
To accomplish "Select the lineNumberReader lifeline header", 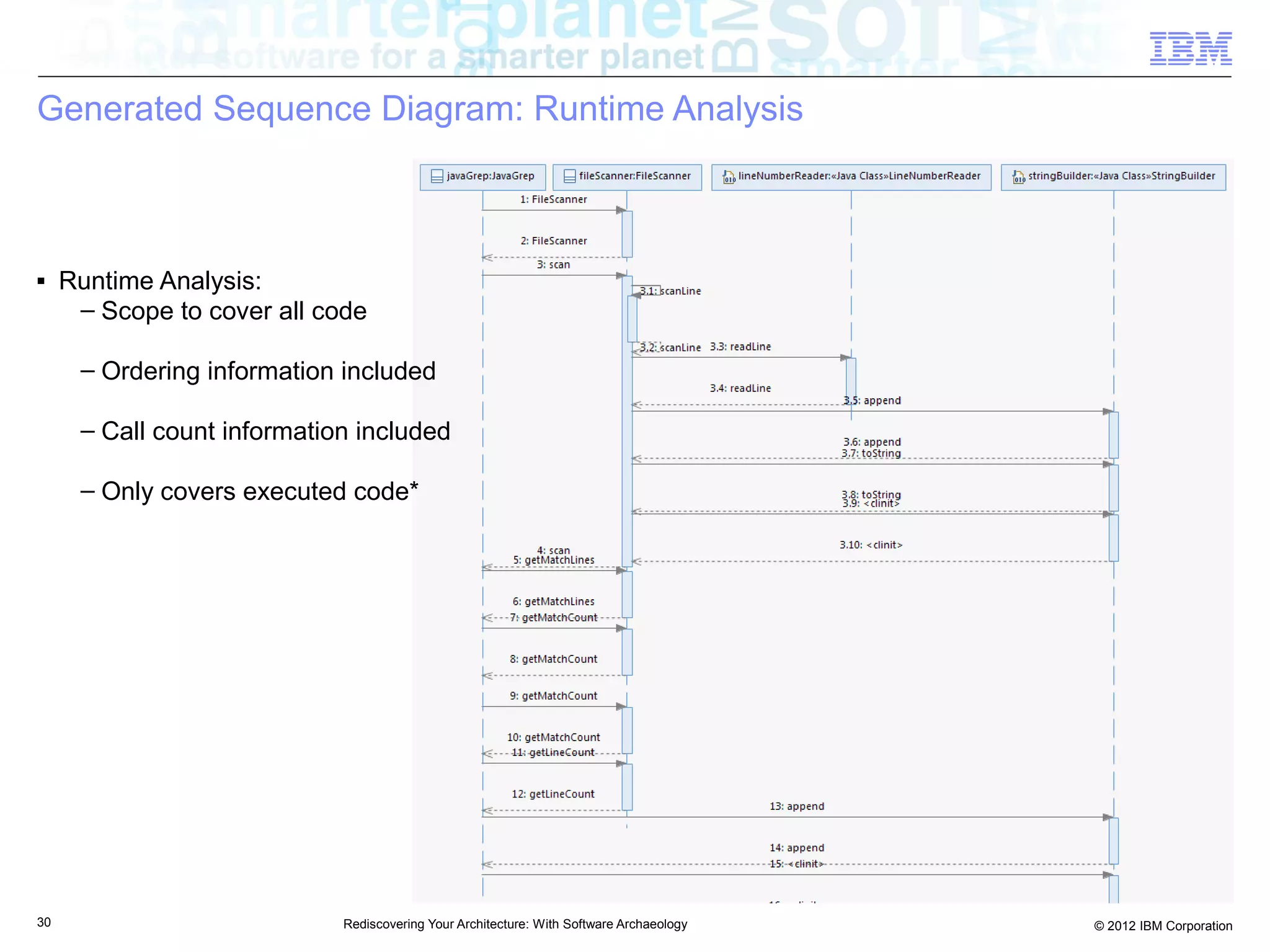I will (851, 177).
